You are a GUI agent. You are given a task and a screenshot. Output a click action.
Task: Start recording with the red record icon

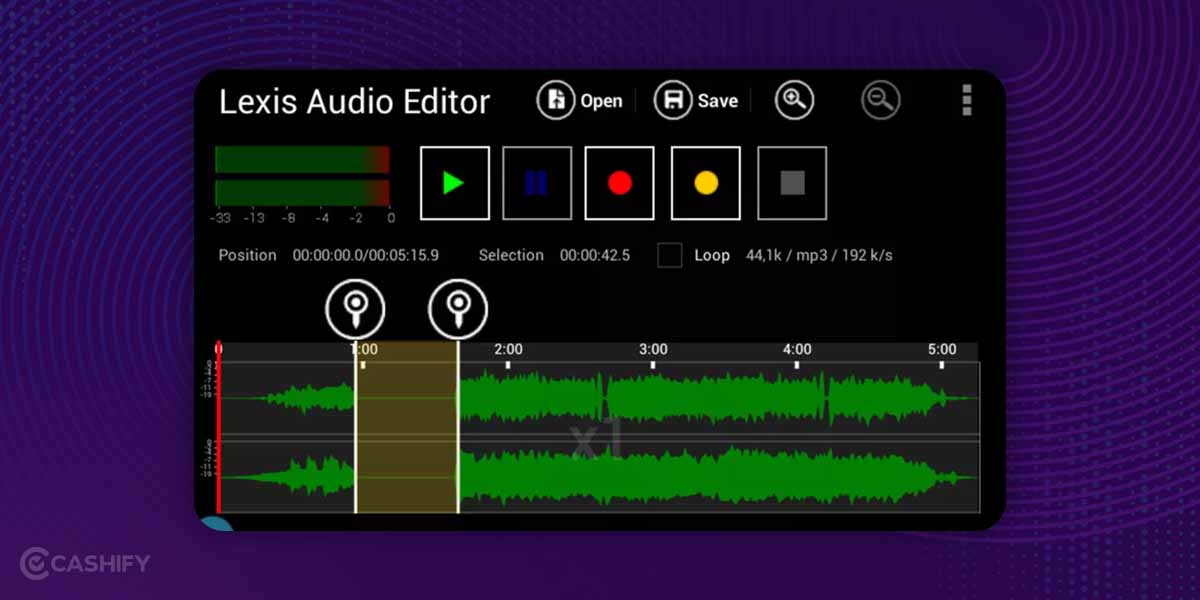pyautogui.click(x=619, y=183)
